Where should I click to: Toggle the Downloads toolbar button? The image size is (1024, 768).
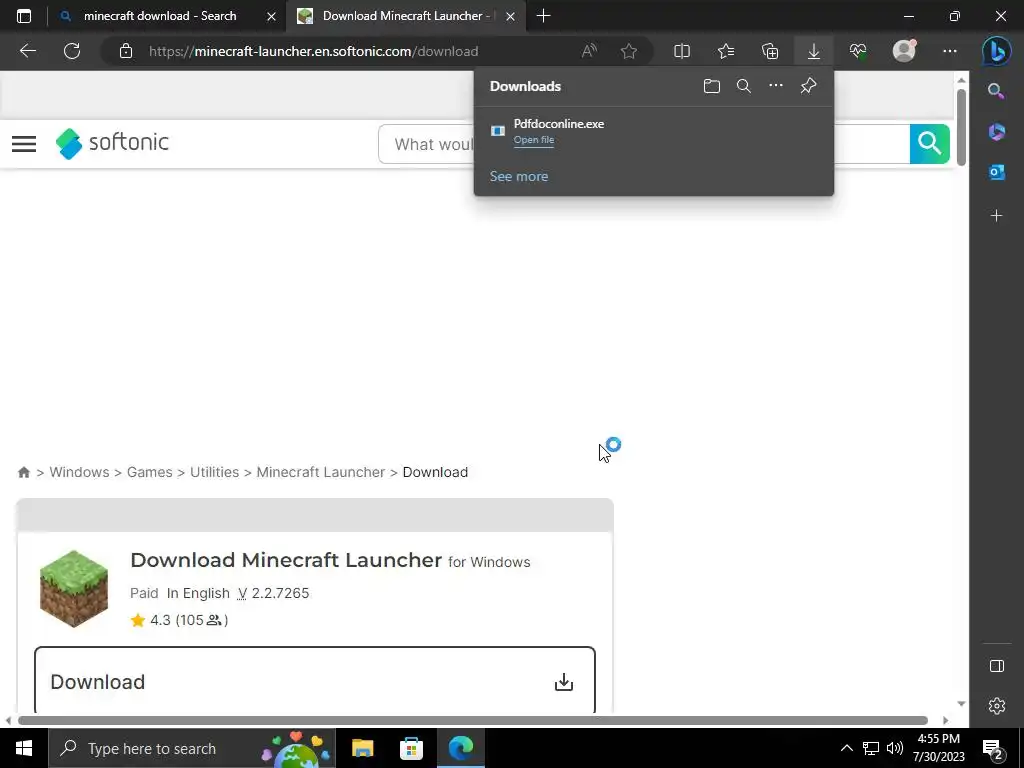(x=814, y=51)
